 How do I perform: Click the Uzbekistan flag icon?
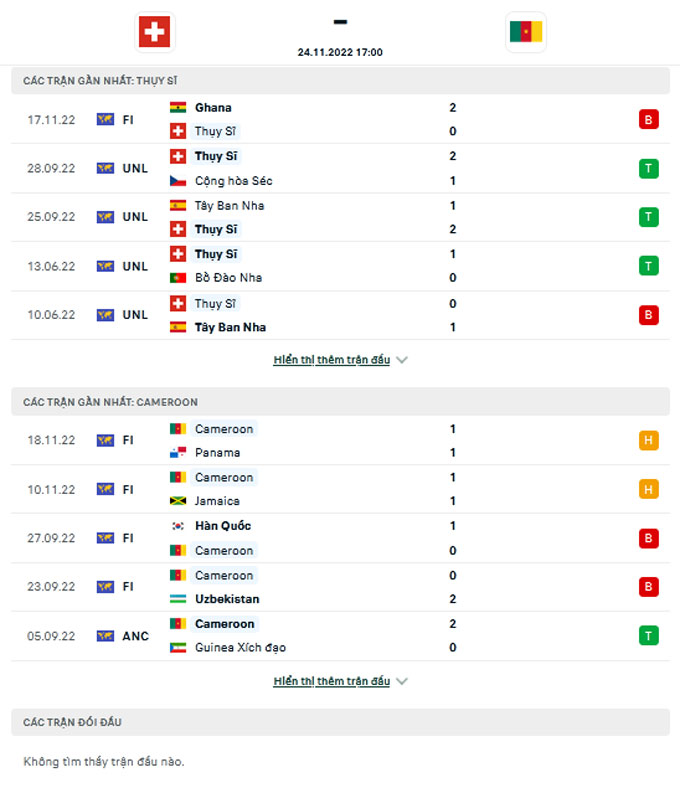click(178, 599)
